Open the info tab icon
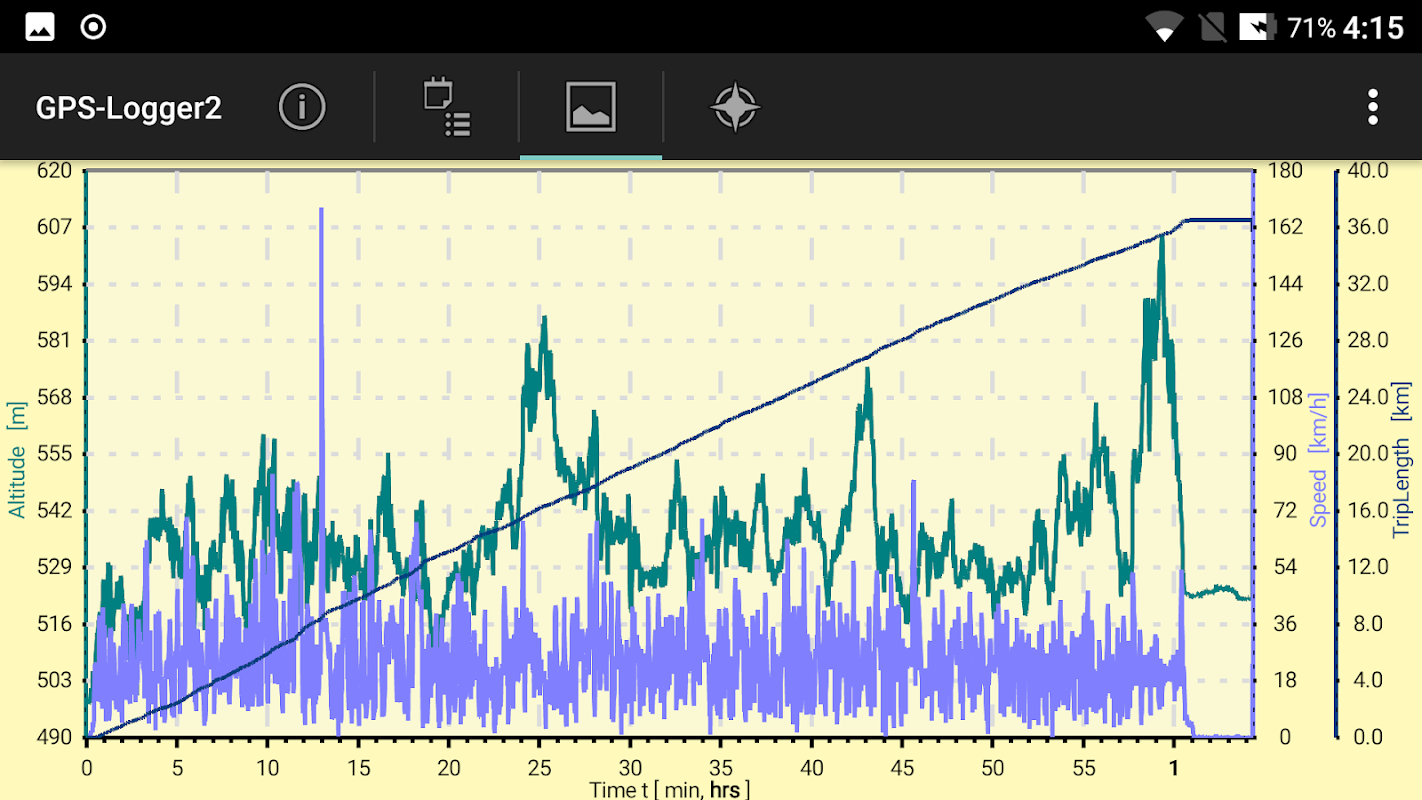Screen dimensions: 1422x800 302,107
